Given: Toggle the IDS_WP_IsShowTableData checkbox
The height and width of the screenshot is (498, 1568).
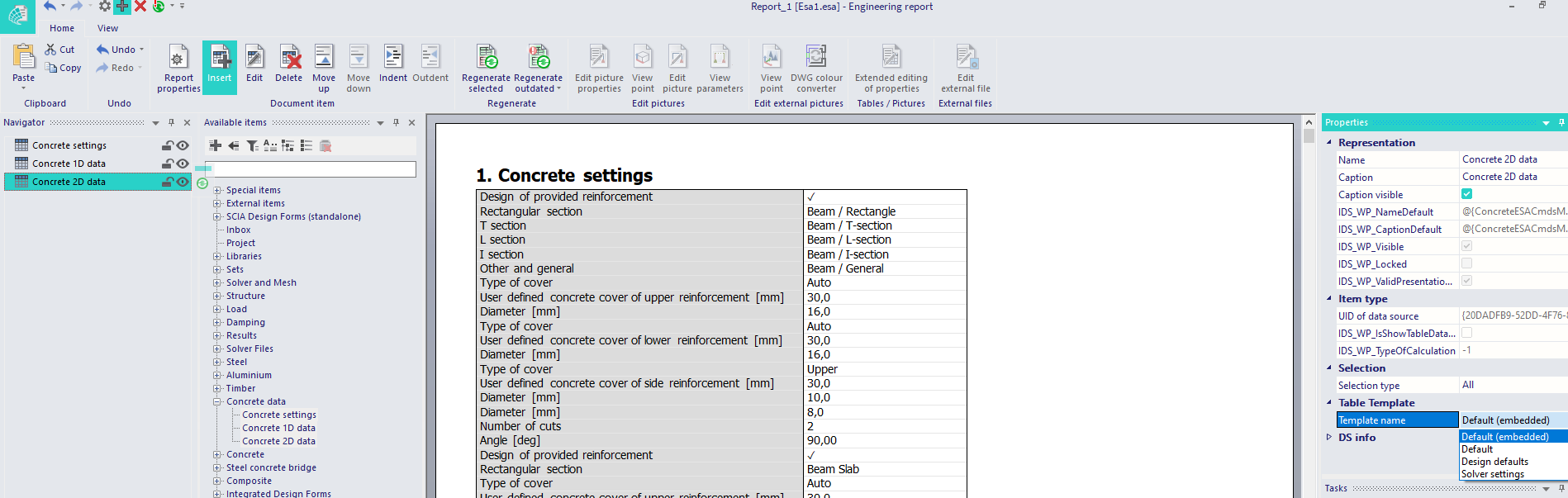Looking at the screenshot, I should [x=1467, y=333].
